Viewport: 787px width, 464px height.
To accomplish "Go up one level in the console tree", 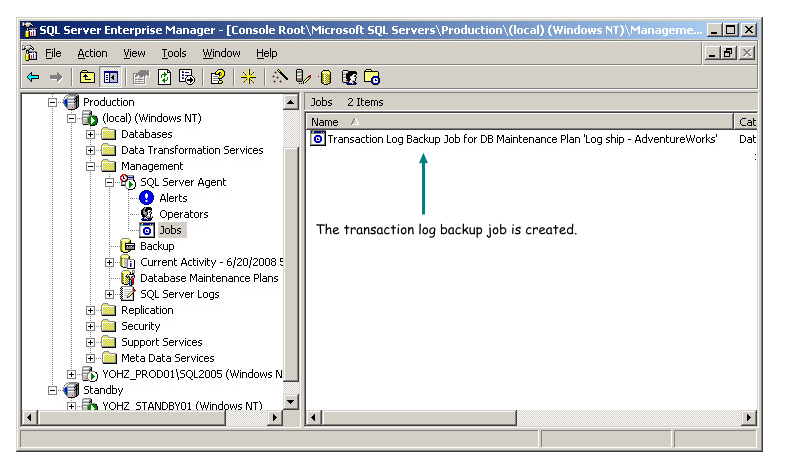I will 87,77.
